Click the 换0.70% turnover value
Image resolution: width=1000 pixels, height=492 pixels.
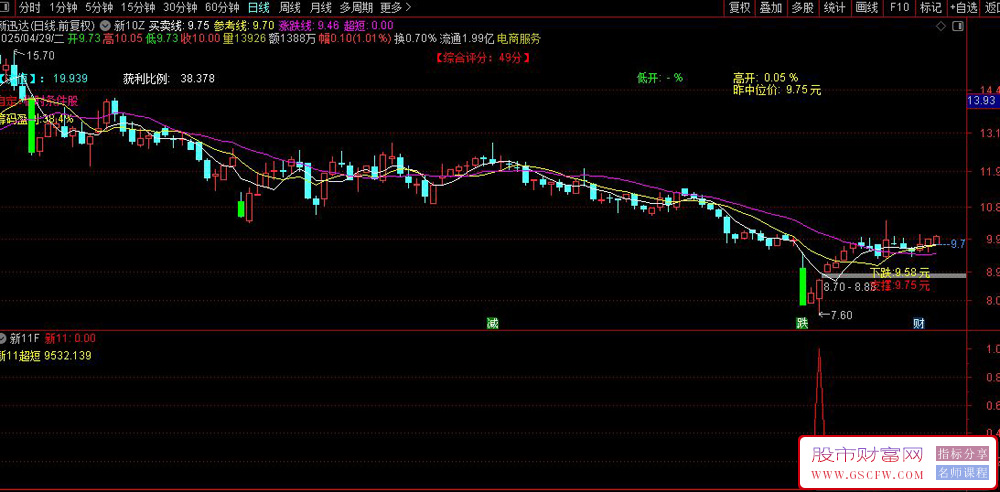tap(415, 38)
